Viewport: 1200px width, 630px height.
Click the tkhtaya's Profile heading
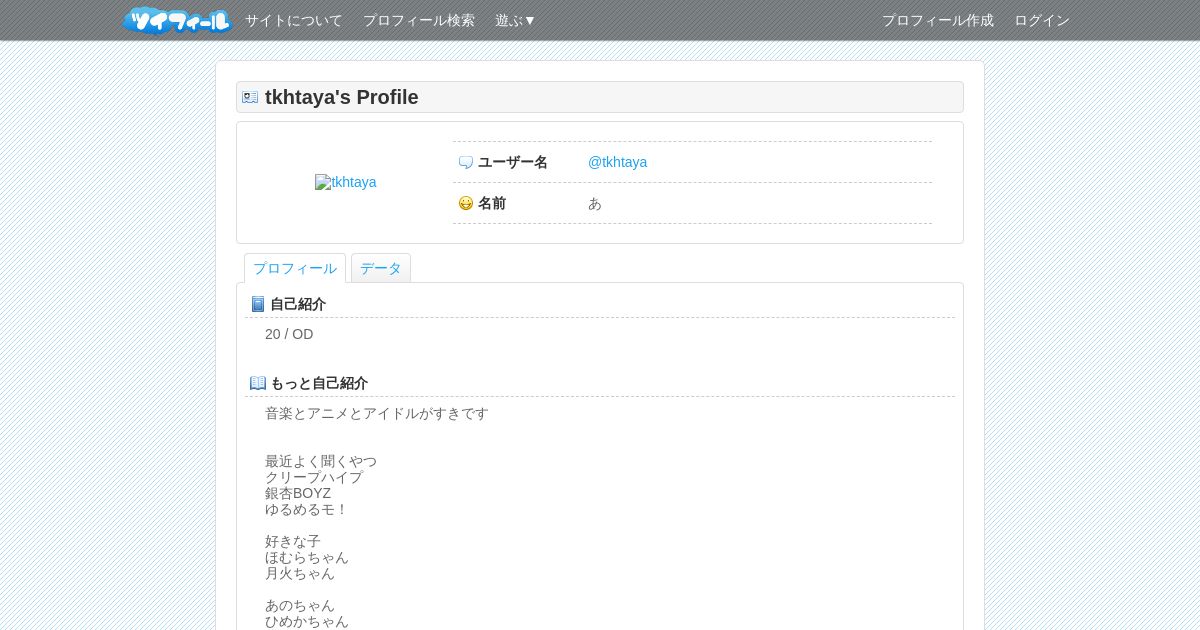point(342,97)
